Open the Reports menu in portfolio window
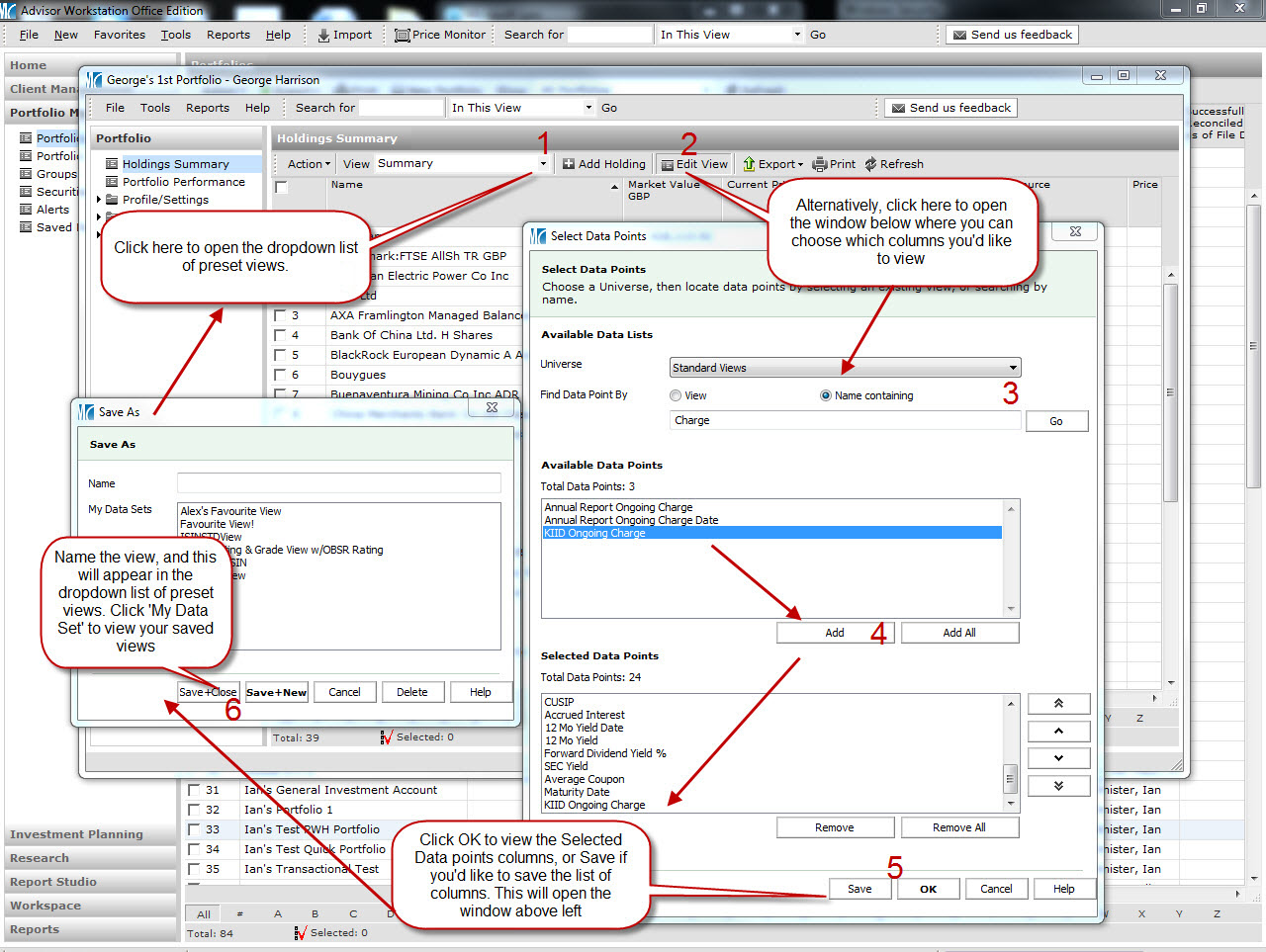Viewport: 1266px width, 952px height. pyautogui.click(x=207, y=108)
